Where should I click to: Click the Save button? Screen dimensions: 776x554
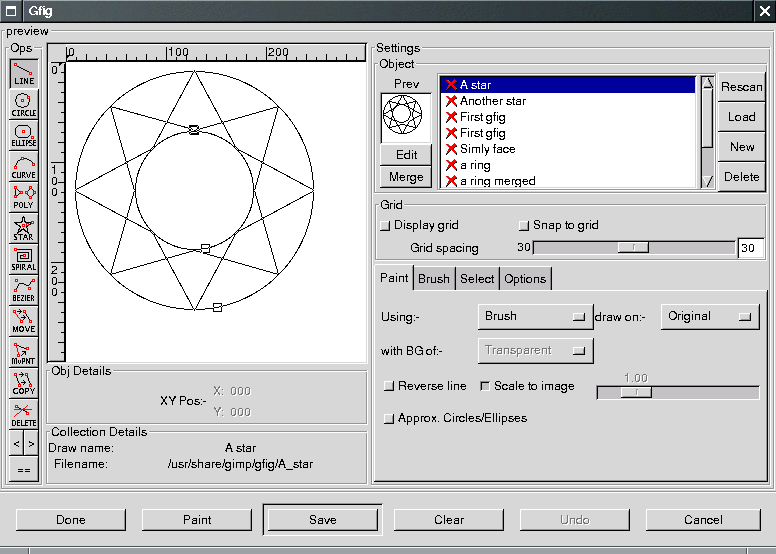point(322,520)
